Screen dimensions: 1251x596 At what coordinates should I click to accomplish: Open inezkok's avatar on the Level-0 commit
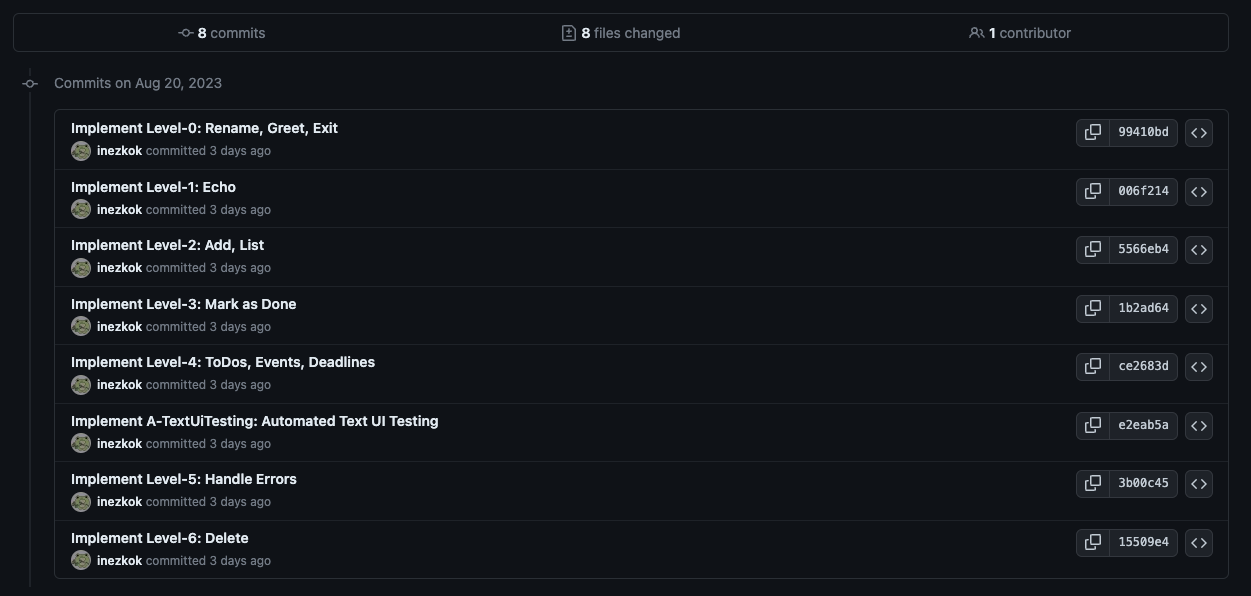coord(81,150)
